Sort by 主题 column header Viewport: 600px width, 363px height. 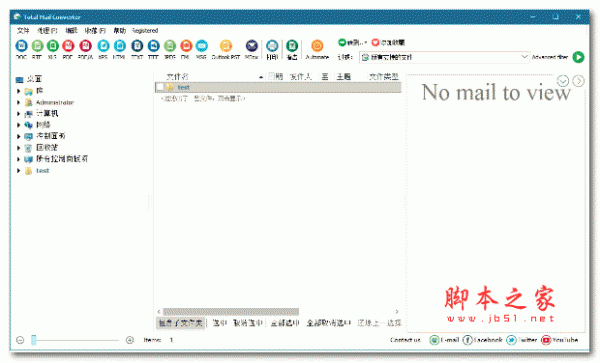[x=343, y=77]
